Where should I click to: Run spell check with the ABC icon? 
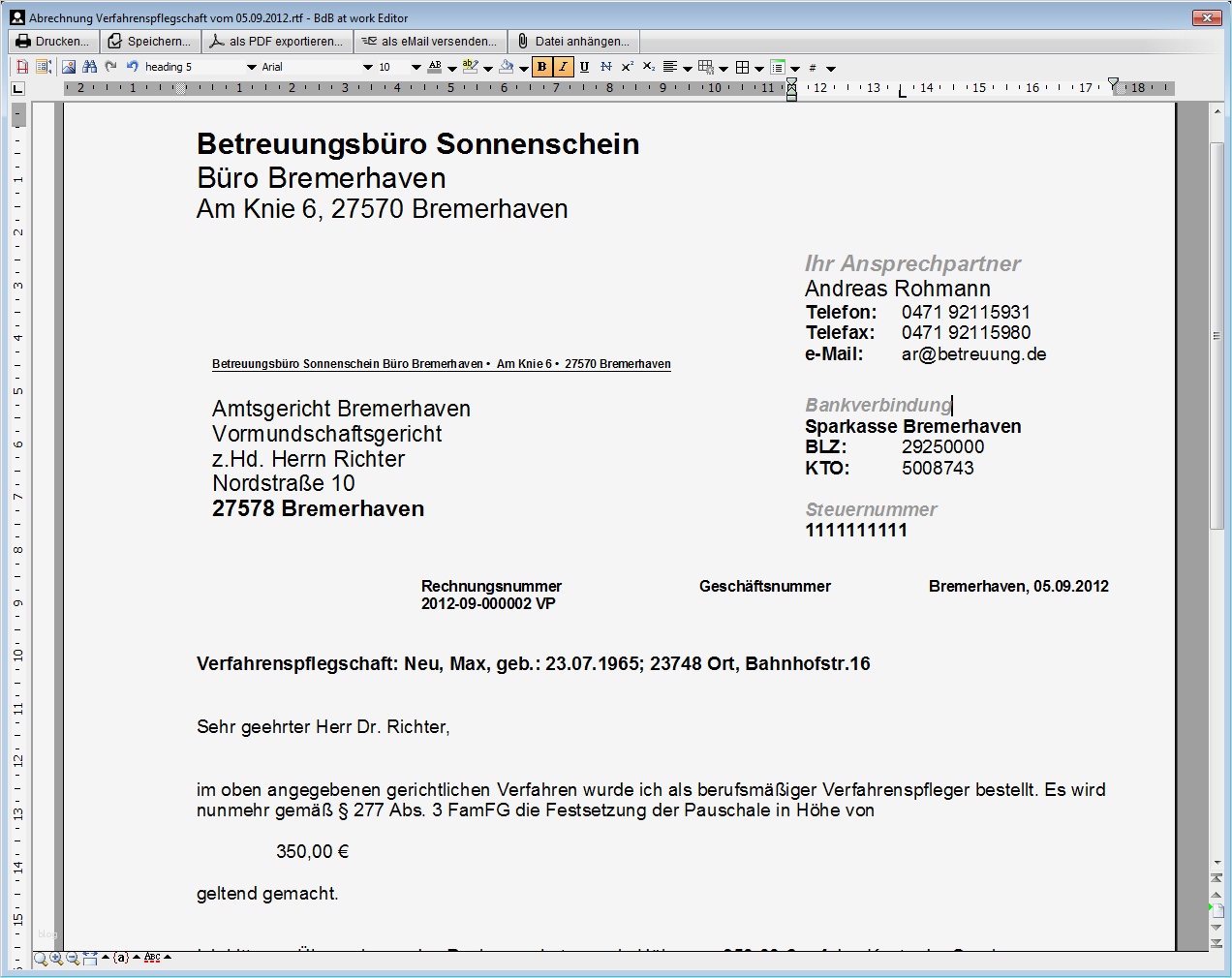(x=152, y=958)
